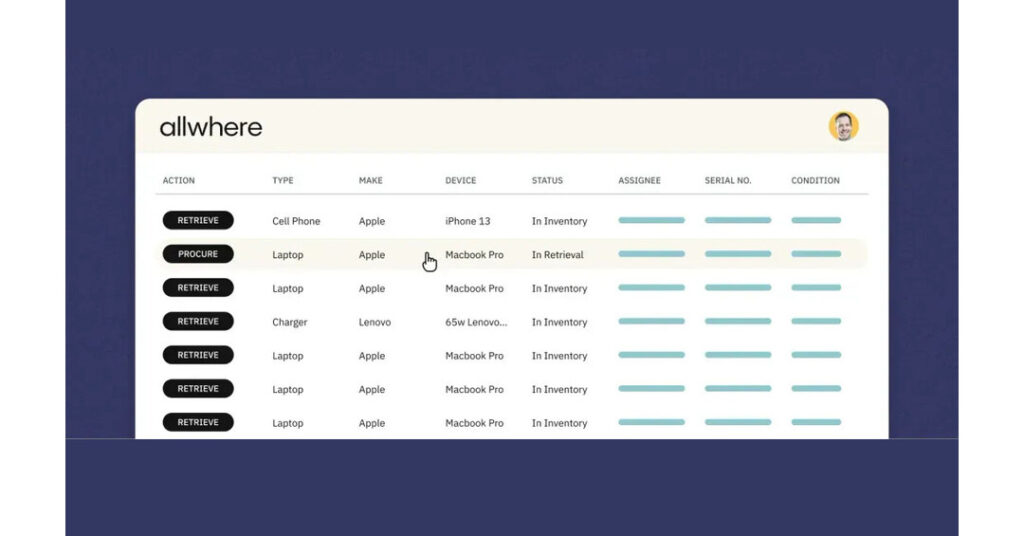The height and width of the screenshot is (536, 1024).
Task: Click the MAKE column header
Action: coord(371,181)
